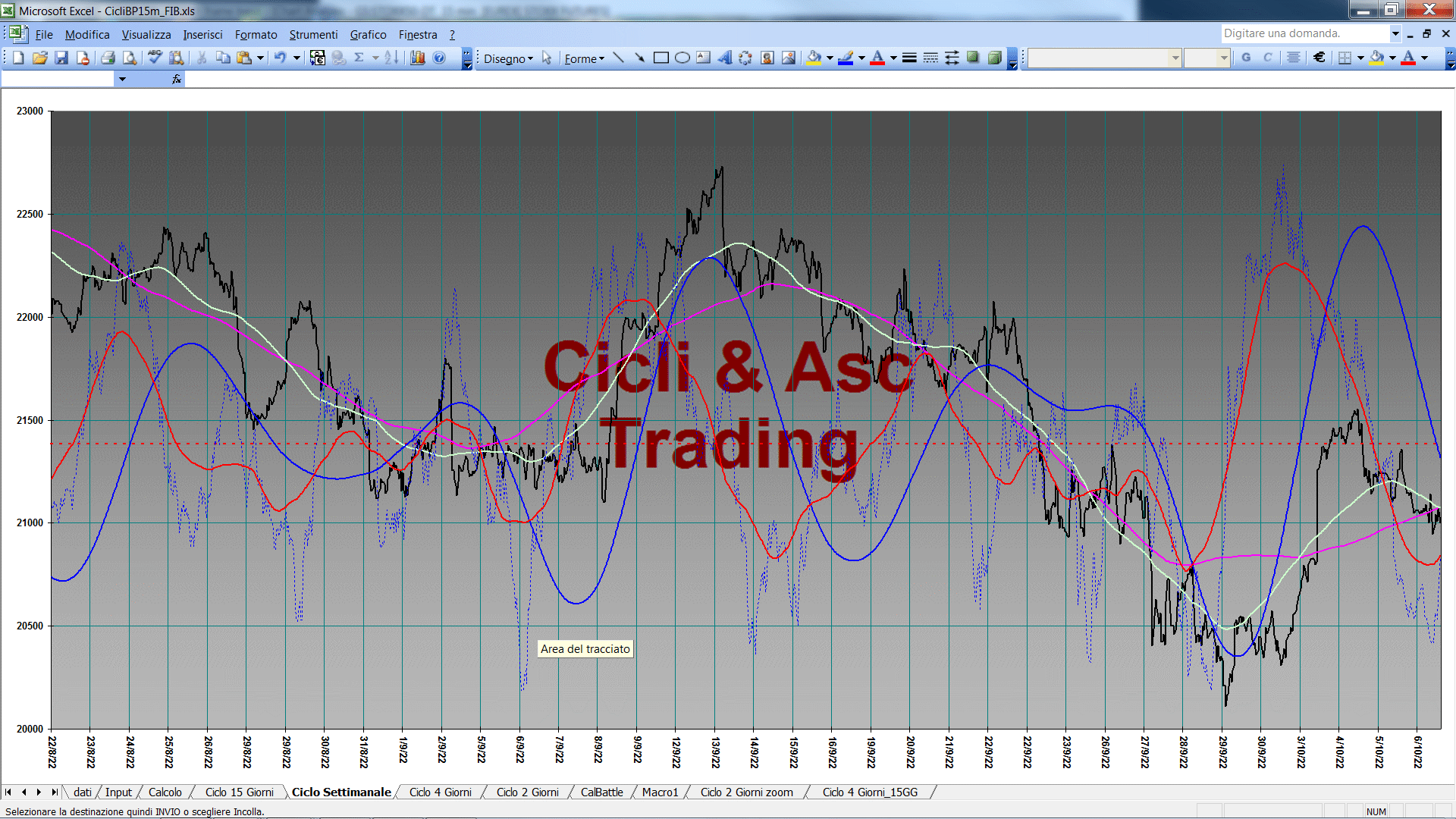
Task: Insert a diagram or organization chart
Action: [x=746, y=58]
